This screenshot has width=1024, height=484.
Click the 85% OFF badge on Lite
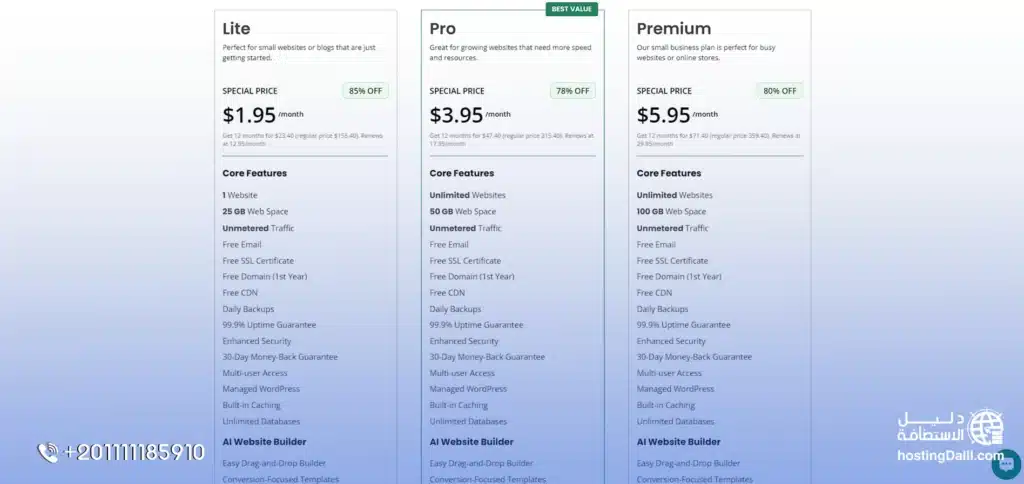(365, 91)
